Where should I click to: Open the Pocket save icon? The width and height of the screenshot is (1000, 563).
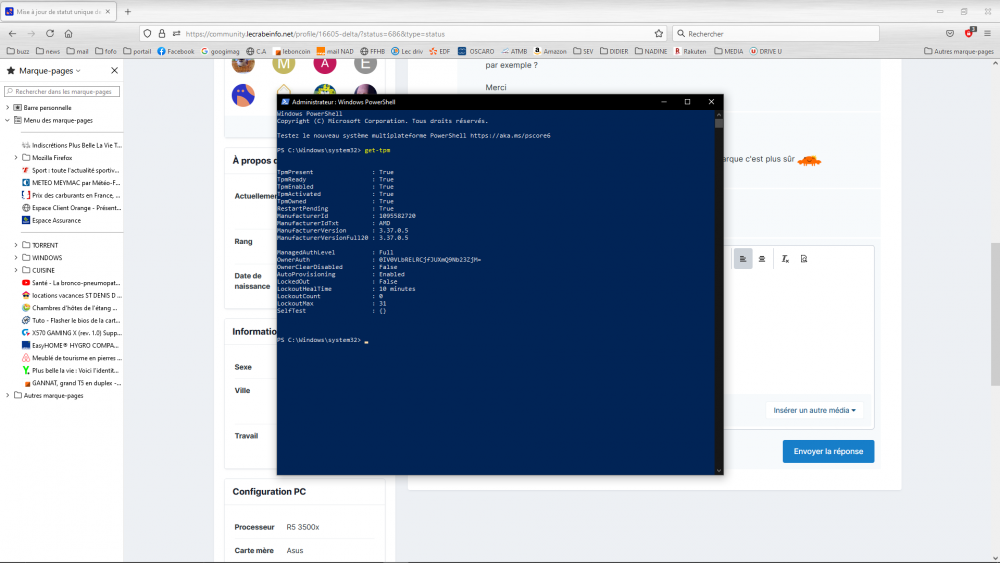pos(949,33)
